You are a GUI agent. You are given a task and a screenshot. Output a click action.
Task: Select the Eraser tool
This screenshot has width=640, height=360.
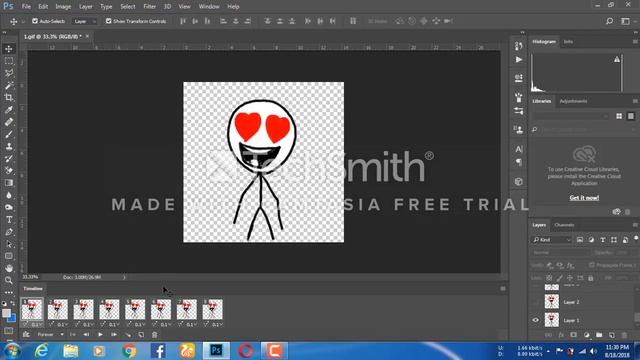pyautogui.click(x=9, y=171)
